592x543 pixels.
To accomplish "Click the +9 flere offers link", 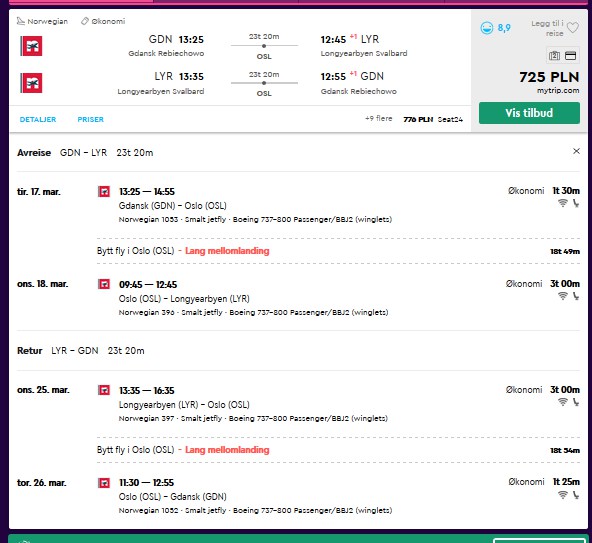I will coord(379,119).
